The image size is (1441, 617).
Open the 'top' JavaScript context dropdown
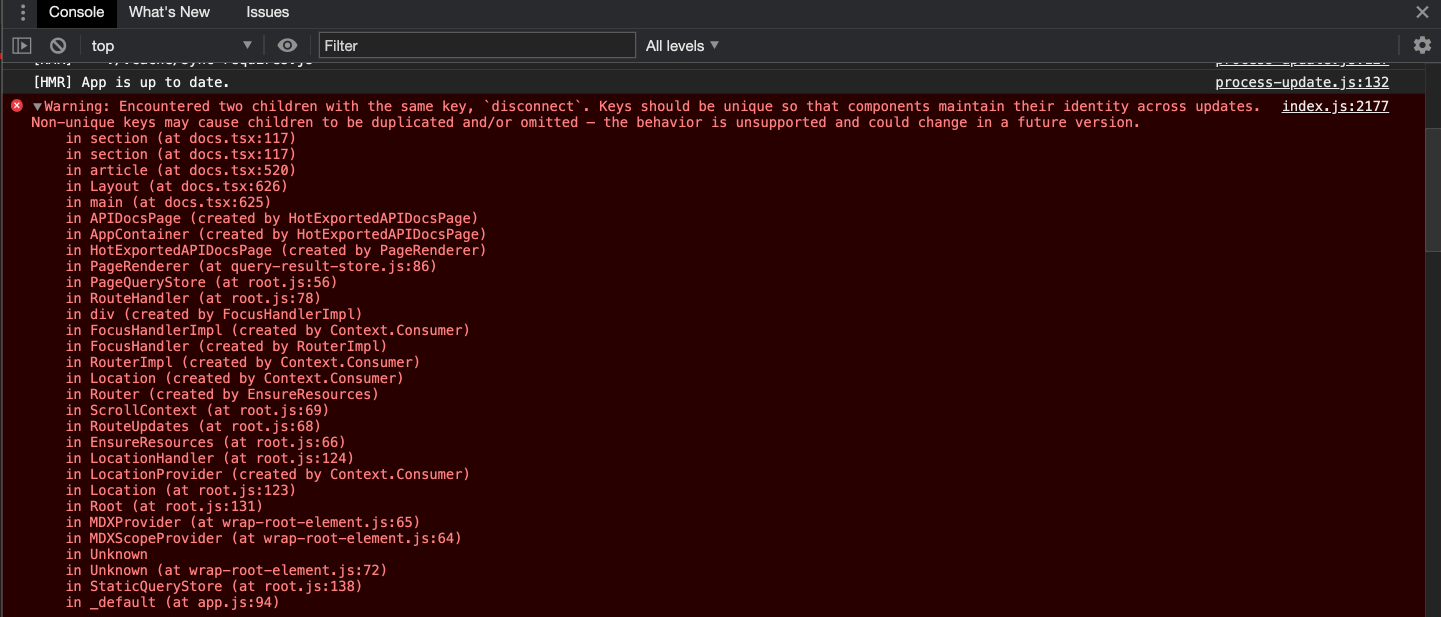pyautogui.click(x=172, y=45)
